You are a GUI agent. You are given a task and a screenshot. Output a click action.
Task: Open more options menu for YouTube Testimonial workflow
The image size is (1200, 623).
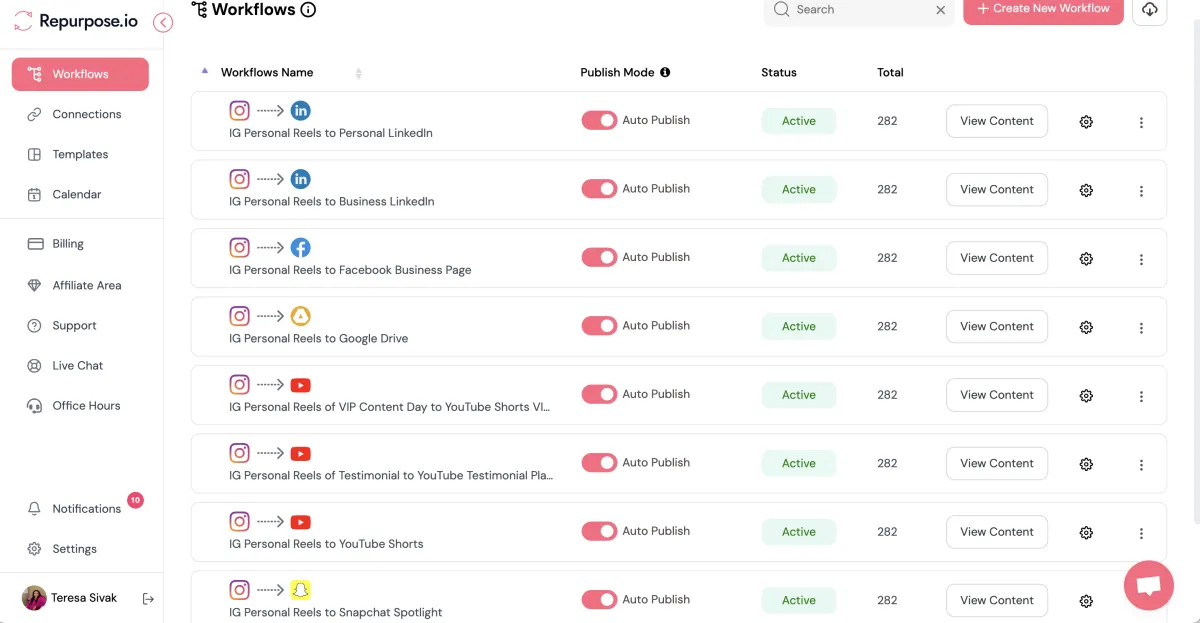(1141, 465)
